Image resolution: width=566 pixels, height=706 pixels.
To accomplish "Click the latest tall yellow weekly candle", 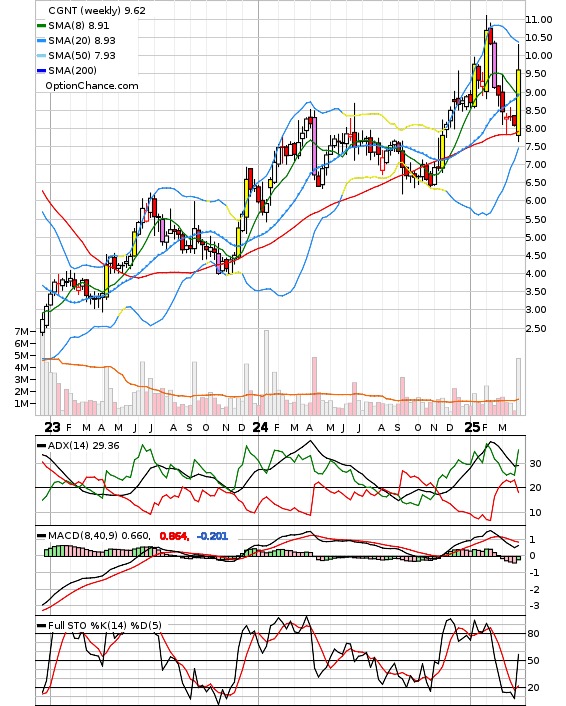I will (518, 103).
